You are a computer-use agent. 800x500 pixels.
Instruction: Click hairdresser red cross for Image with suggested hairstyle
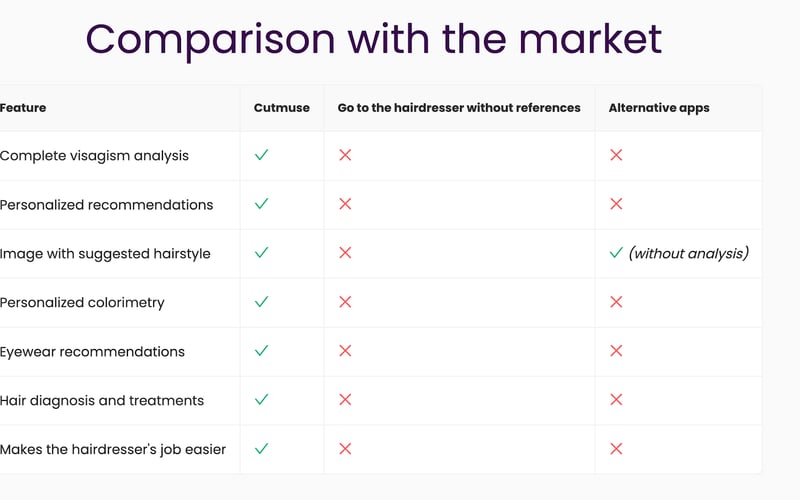345,253
